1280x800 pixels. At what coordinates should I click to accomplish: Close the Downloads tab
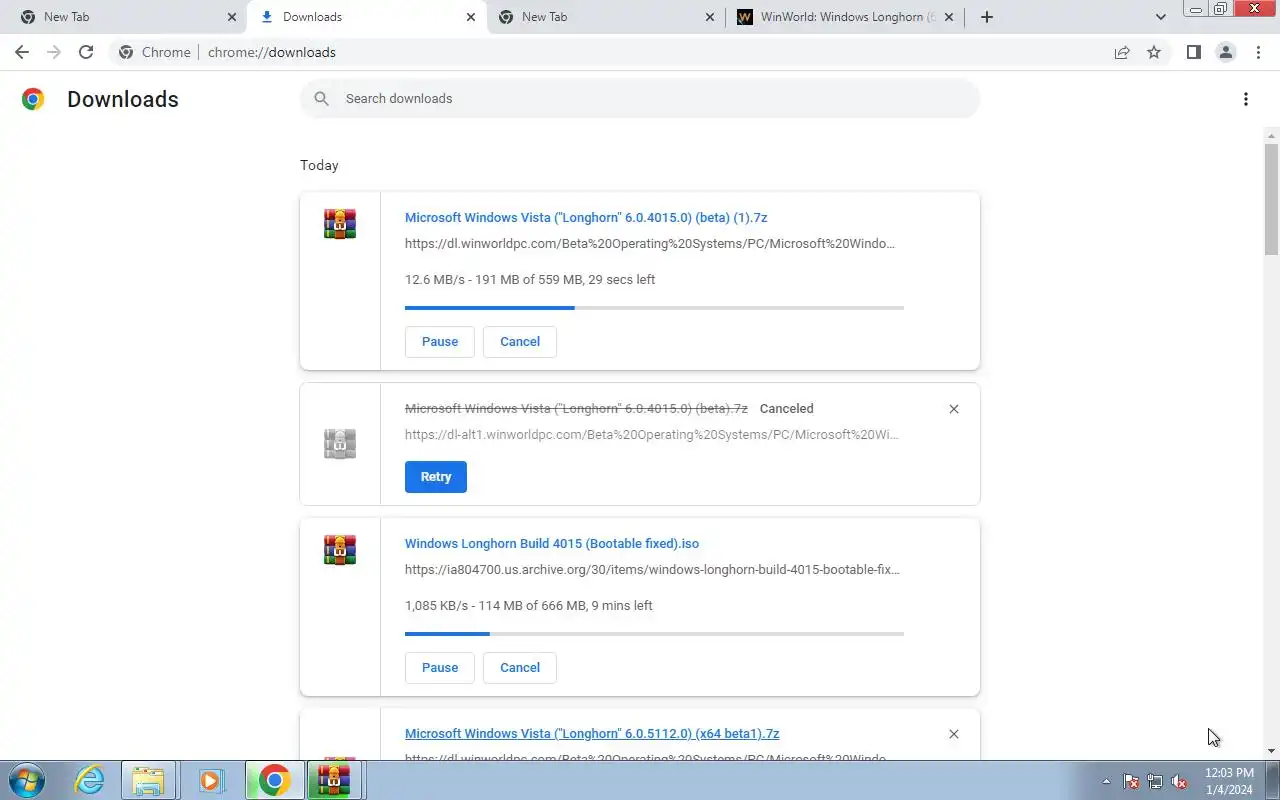[x=471, y=17]
